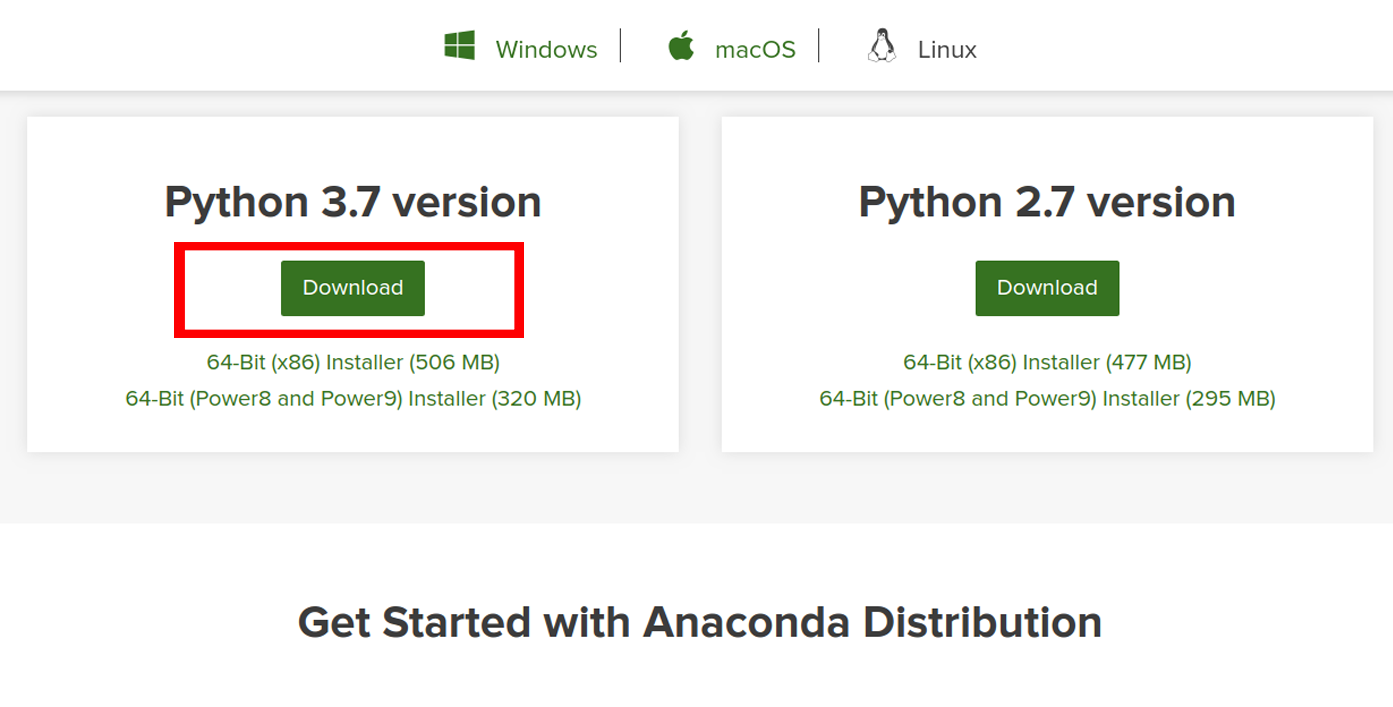Open the Power8 and Power9 Installer (320 MB) link
1393x707 pixels.
[x=353, y=398]
